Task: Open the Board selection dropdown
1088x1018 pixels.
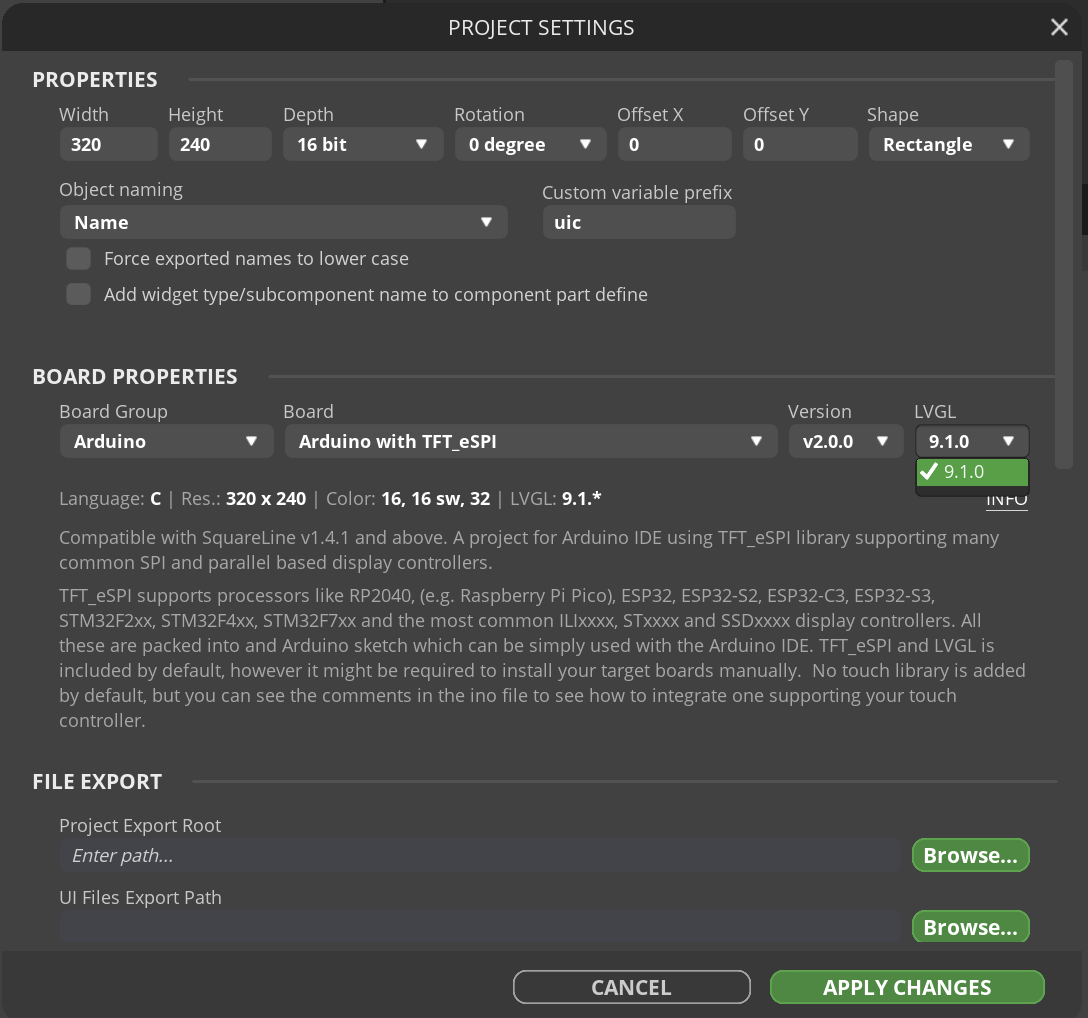Action: point(530,442)
